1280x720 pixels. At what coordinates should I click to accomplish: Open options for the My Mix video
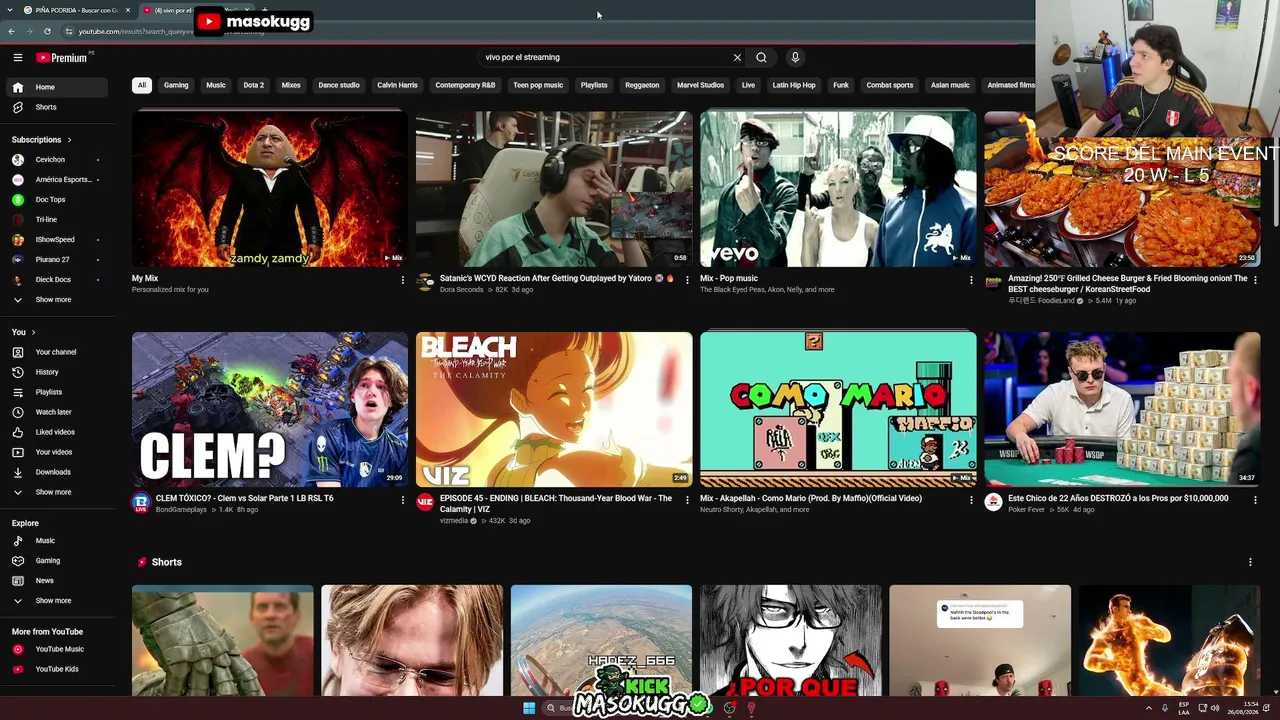point(403,280)
